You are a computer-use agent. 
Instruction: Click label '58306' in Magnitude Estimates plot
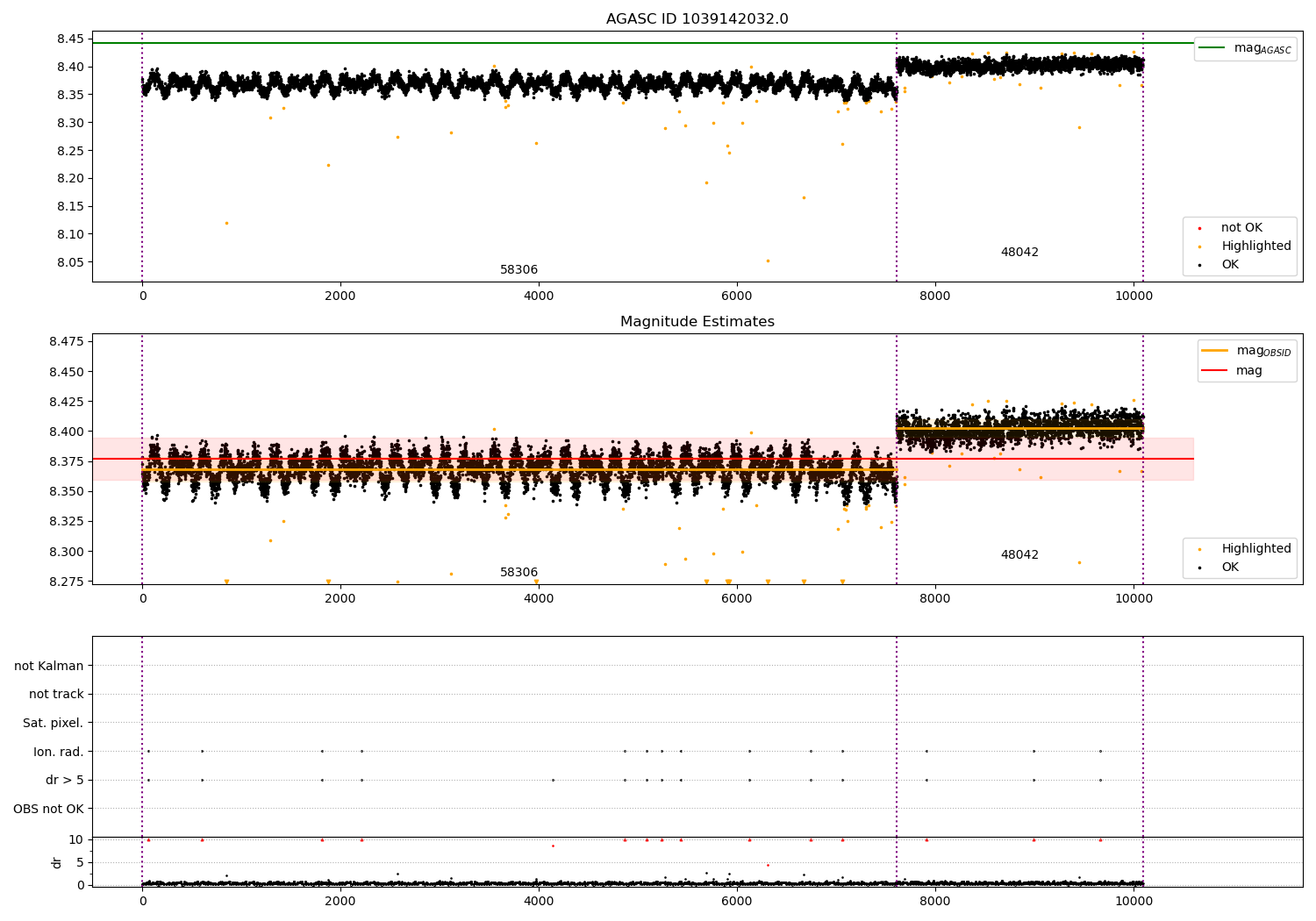click(519, 573)
